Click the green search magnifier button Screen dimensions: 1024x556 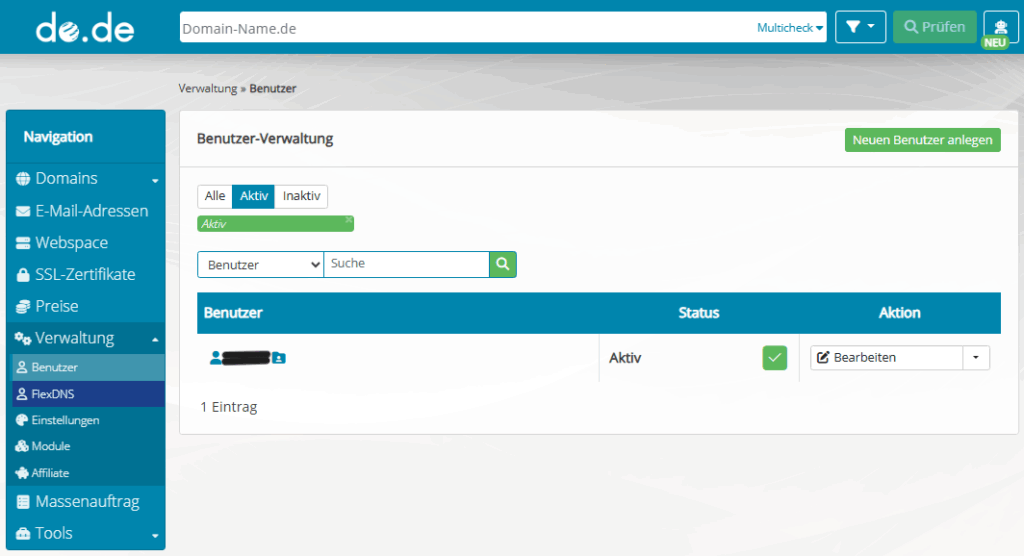[x=502, y=264]
